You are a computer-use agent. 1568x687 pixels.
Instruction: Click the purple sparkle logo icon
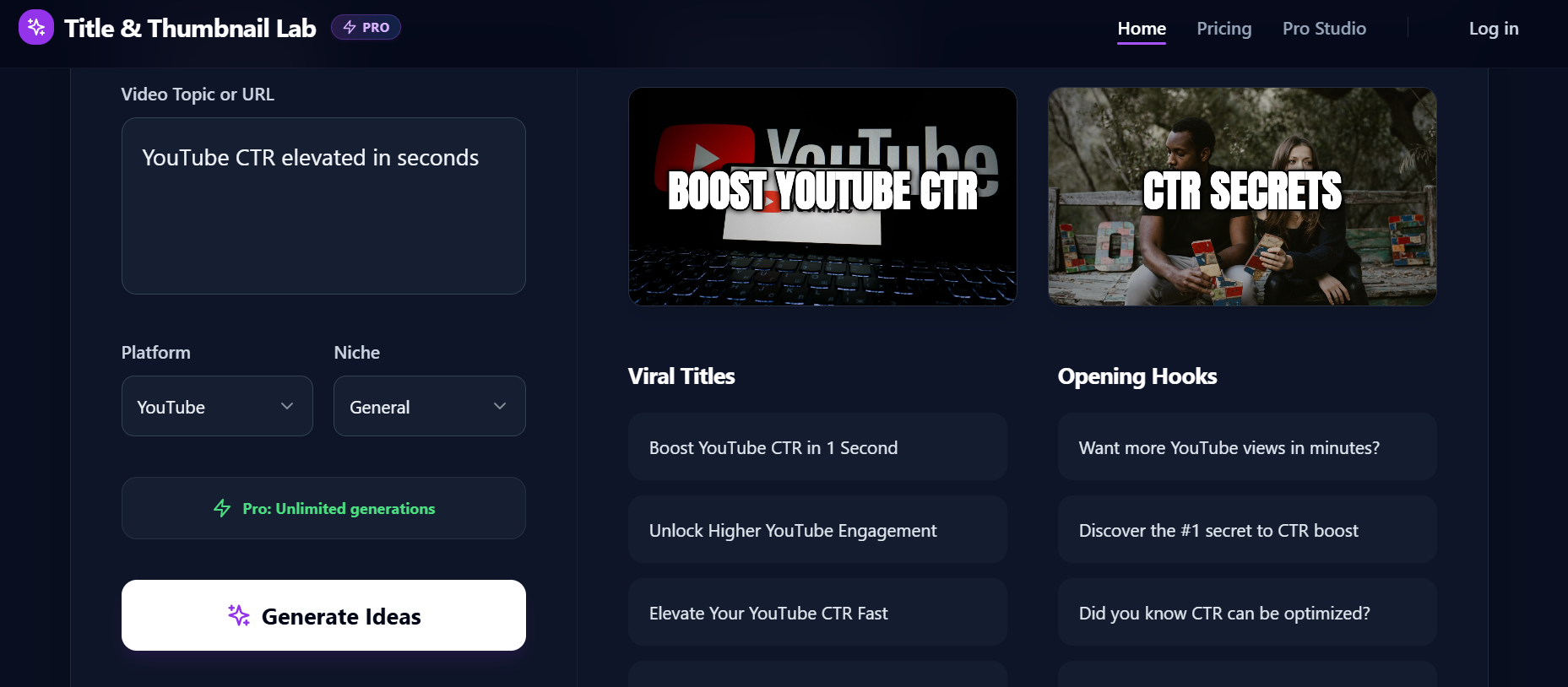tap(36, 28)
